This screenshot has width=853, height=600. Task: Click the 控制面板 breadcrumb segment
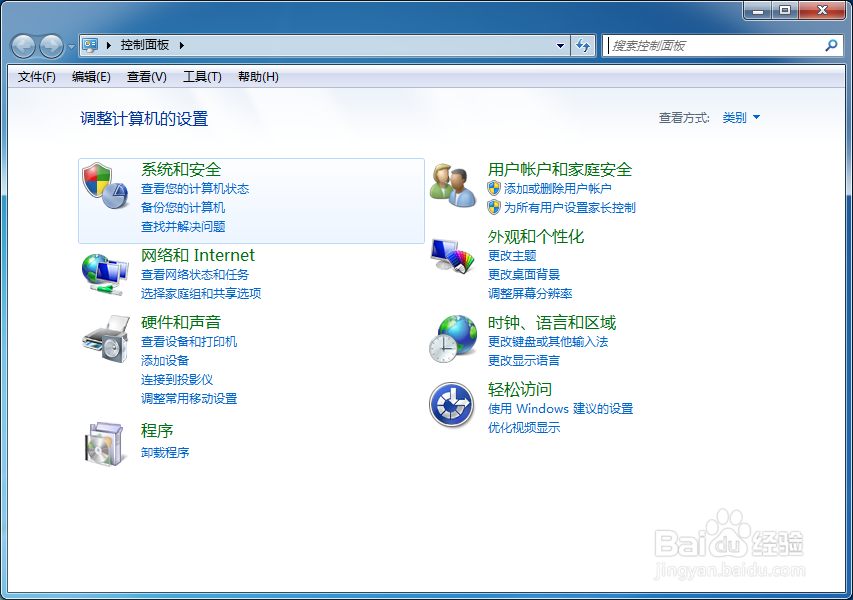pos(145,45)
